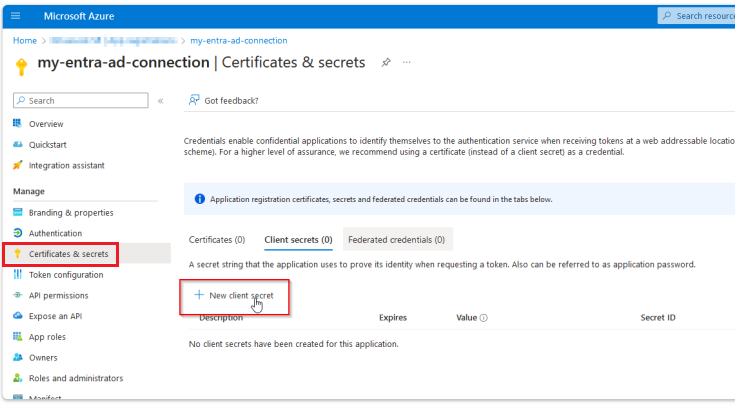Screen dimensions: 735x405
Task: Click the Quickstart cloud icon
Action: (x=17, y=144)
